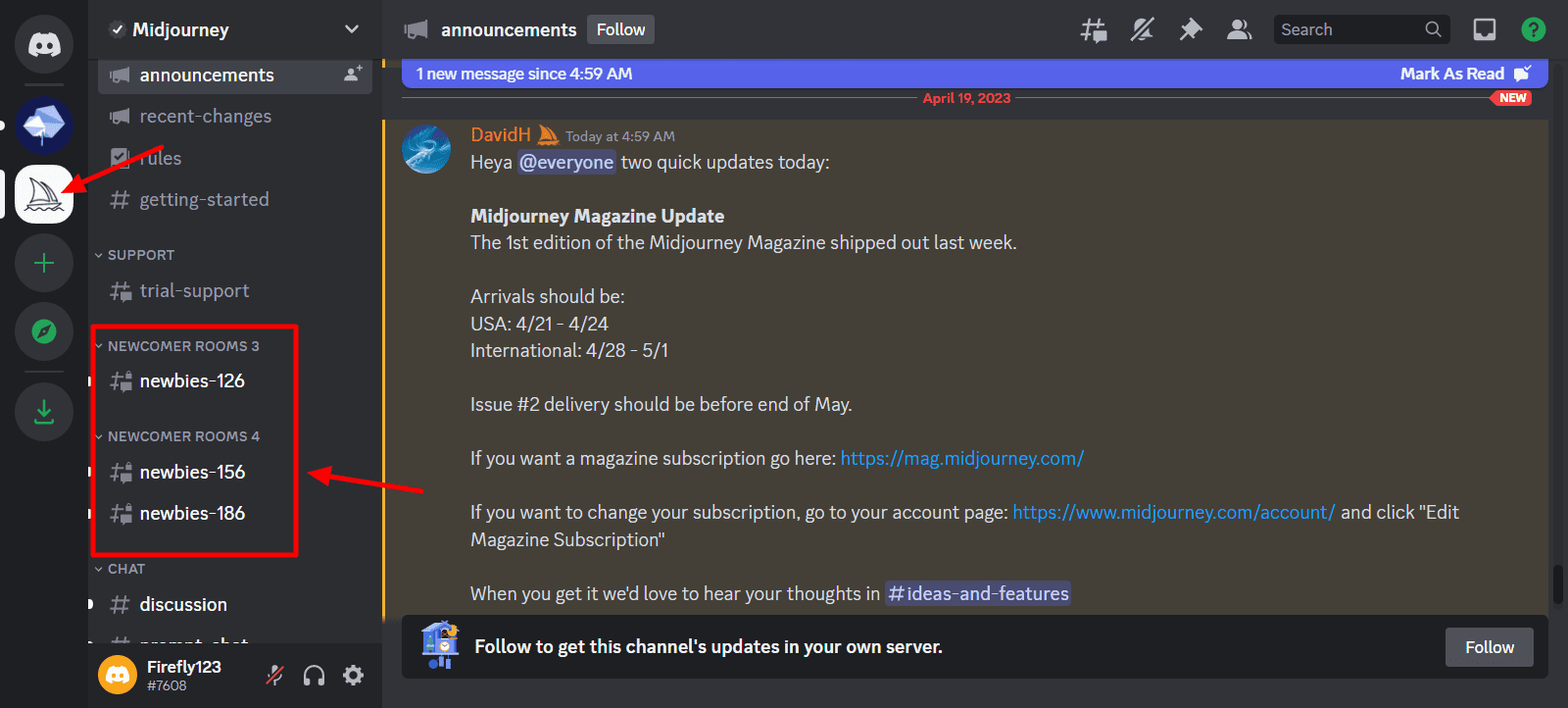
Task: Click Follow button in channel header
Action: 620,29
